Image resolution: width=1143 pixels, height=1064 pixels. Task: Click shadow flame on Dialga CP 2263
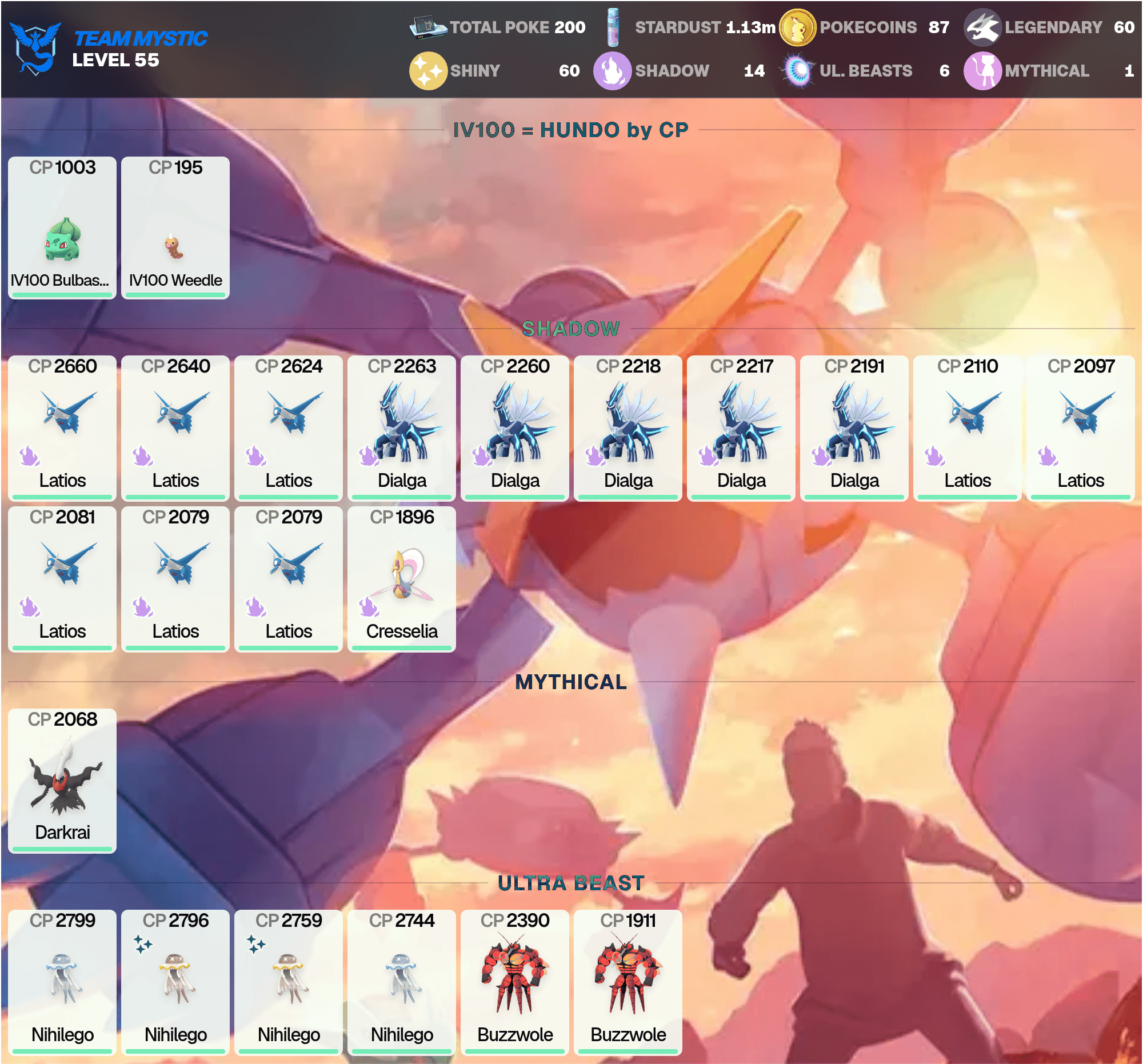coord(369,456)
